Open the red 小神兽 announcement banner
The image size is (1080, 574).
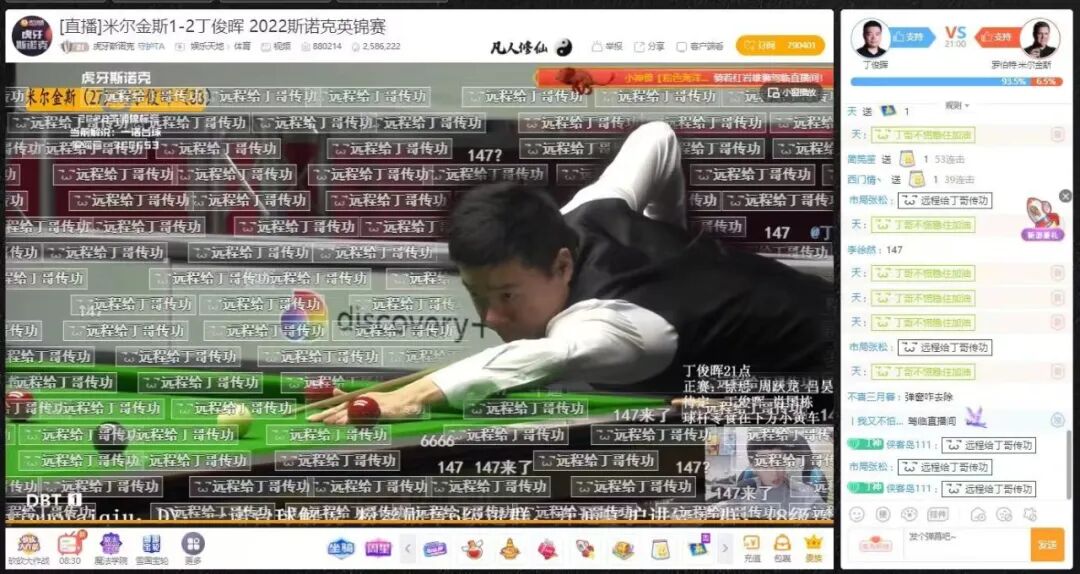click(683, 76)
